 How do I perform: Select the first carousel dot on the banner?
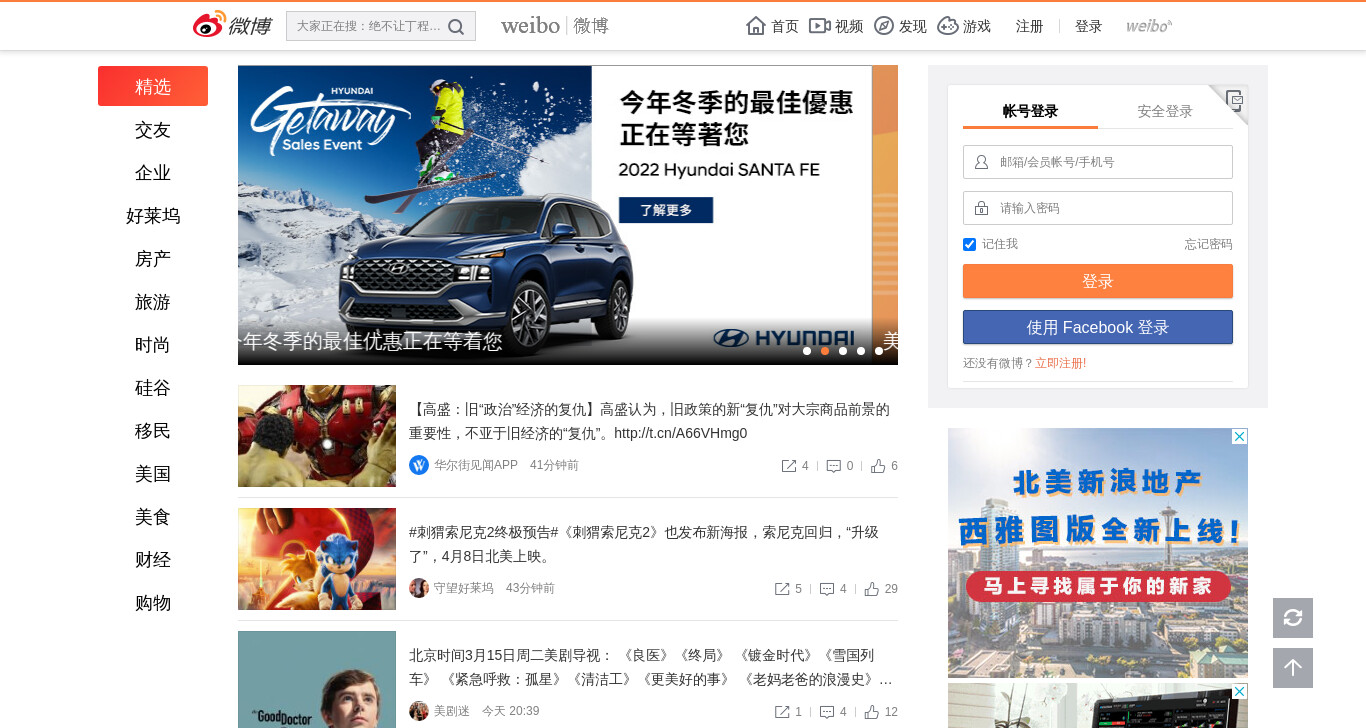(x=807, y=351)
